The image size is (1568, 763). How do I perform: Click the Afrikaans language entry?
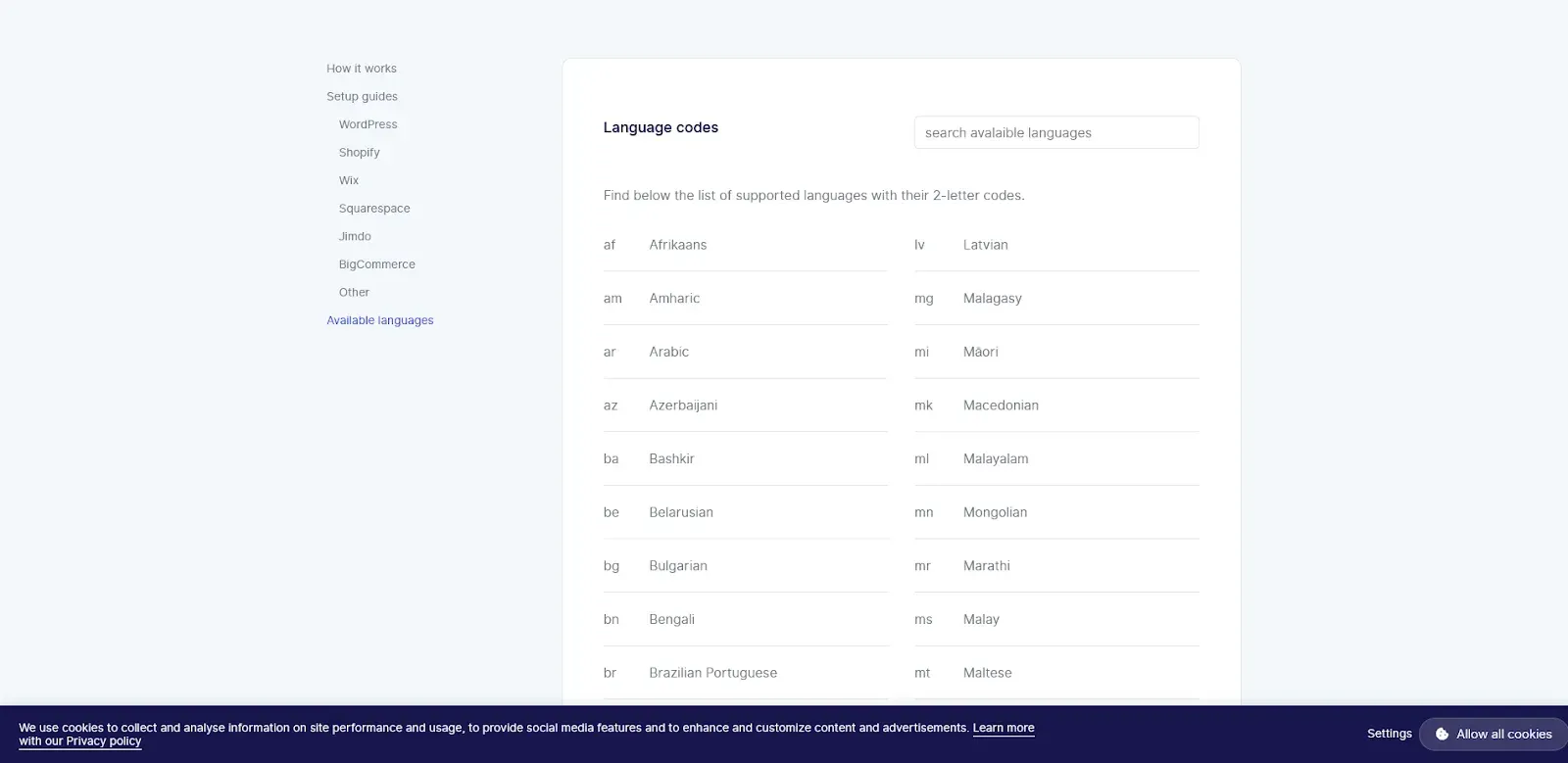coord(677,245)
